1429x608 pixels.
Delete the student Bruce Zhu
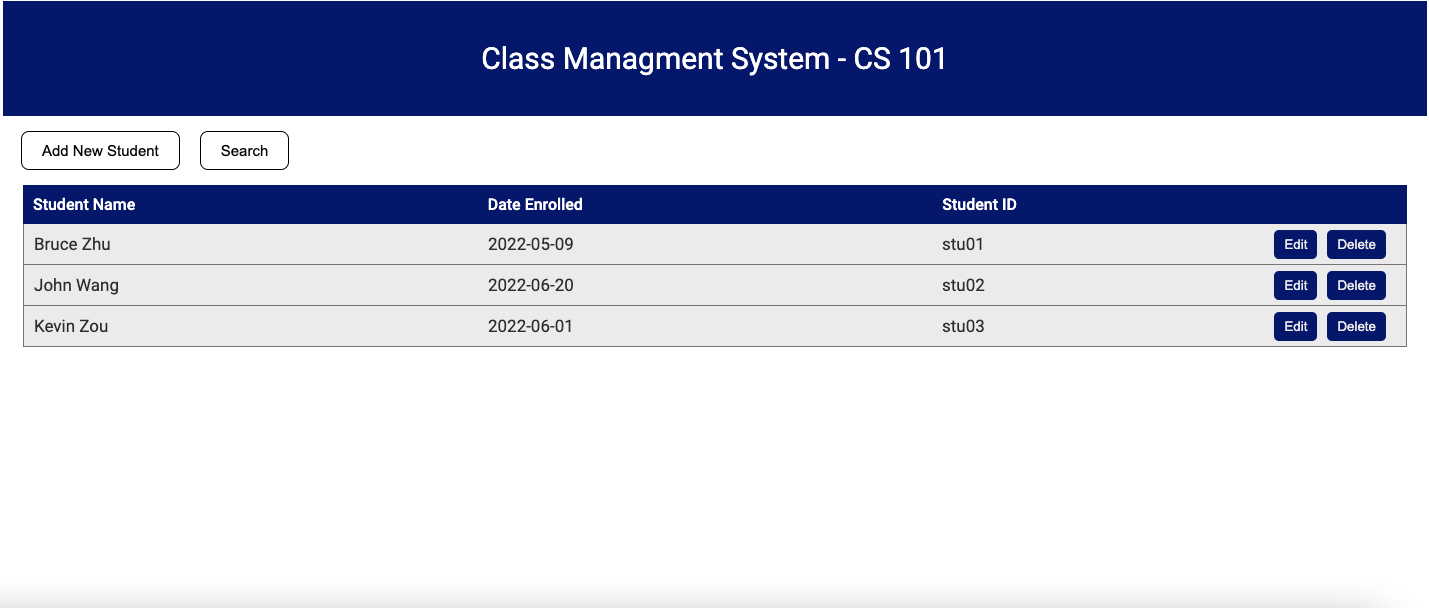pos(1356,244)
